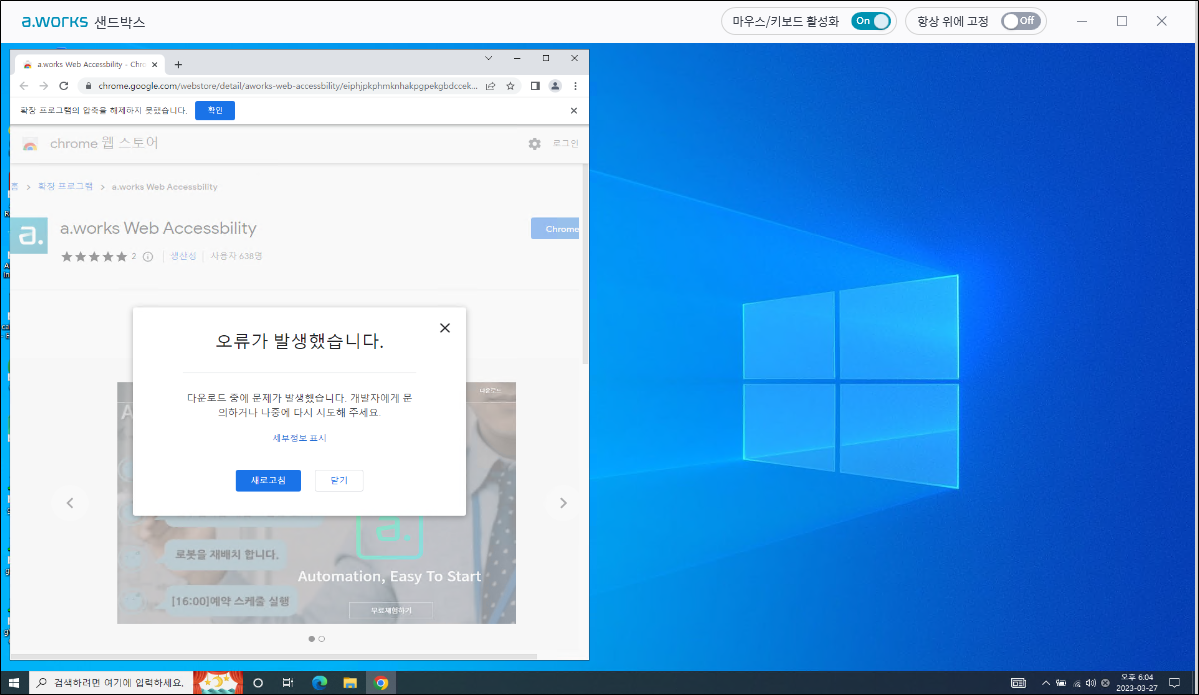Viewport: 1199px width, 695px height.
Task: Click the Chrome add-extension button
Action: pyautogui.click(x=555, y=229)
